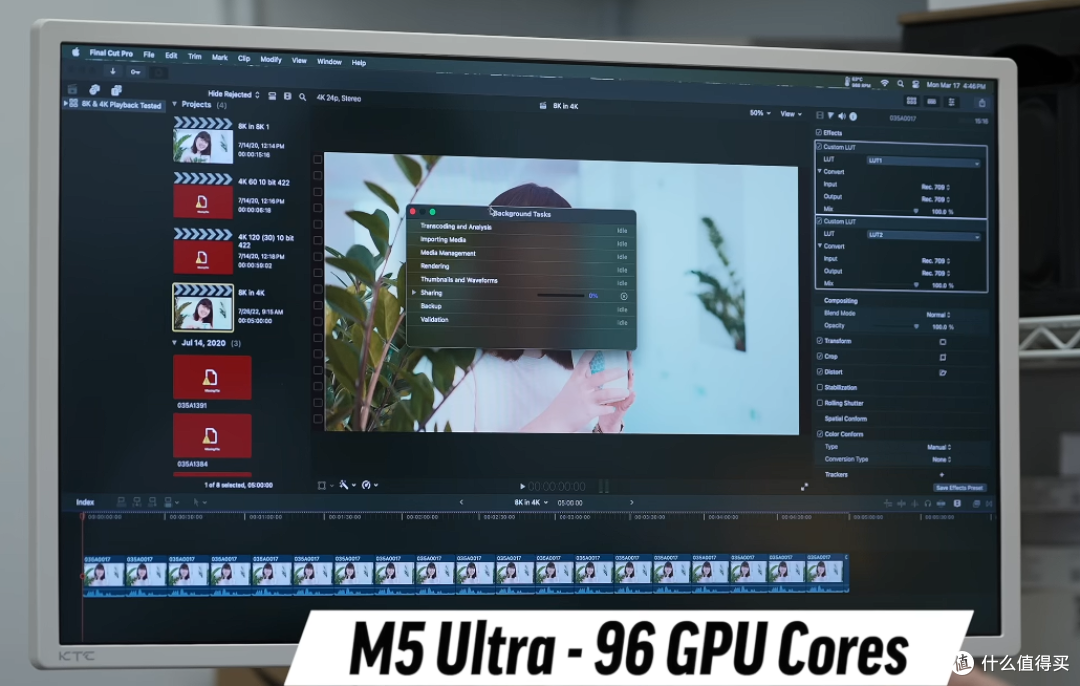Click the timeline Index button
1080x686 pixels.
tap(85, 502)
